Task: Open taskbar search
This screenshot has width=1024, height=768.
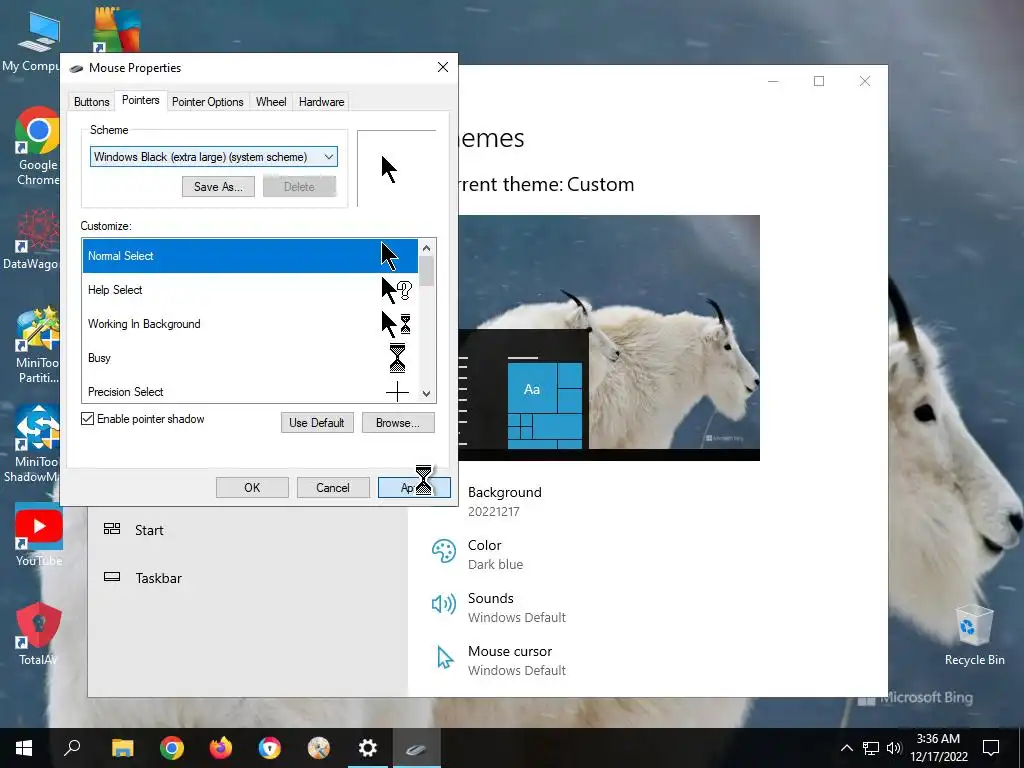Action: pos(72,748)
